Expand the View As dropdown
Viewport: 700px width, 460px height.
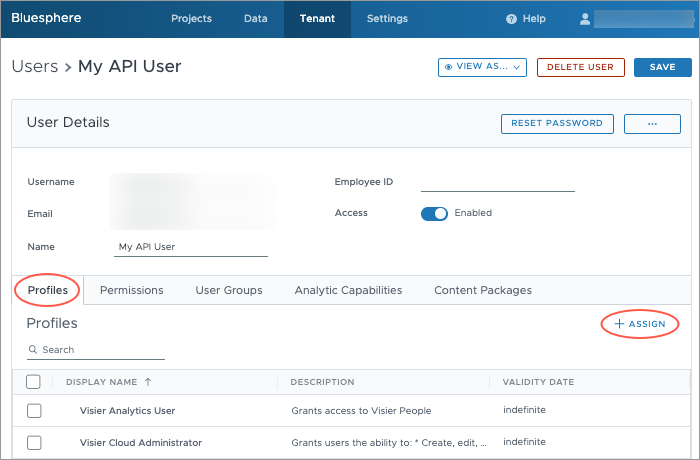(x=482, y=67)
